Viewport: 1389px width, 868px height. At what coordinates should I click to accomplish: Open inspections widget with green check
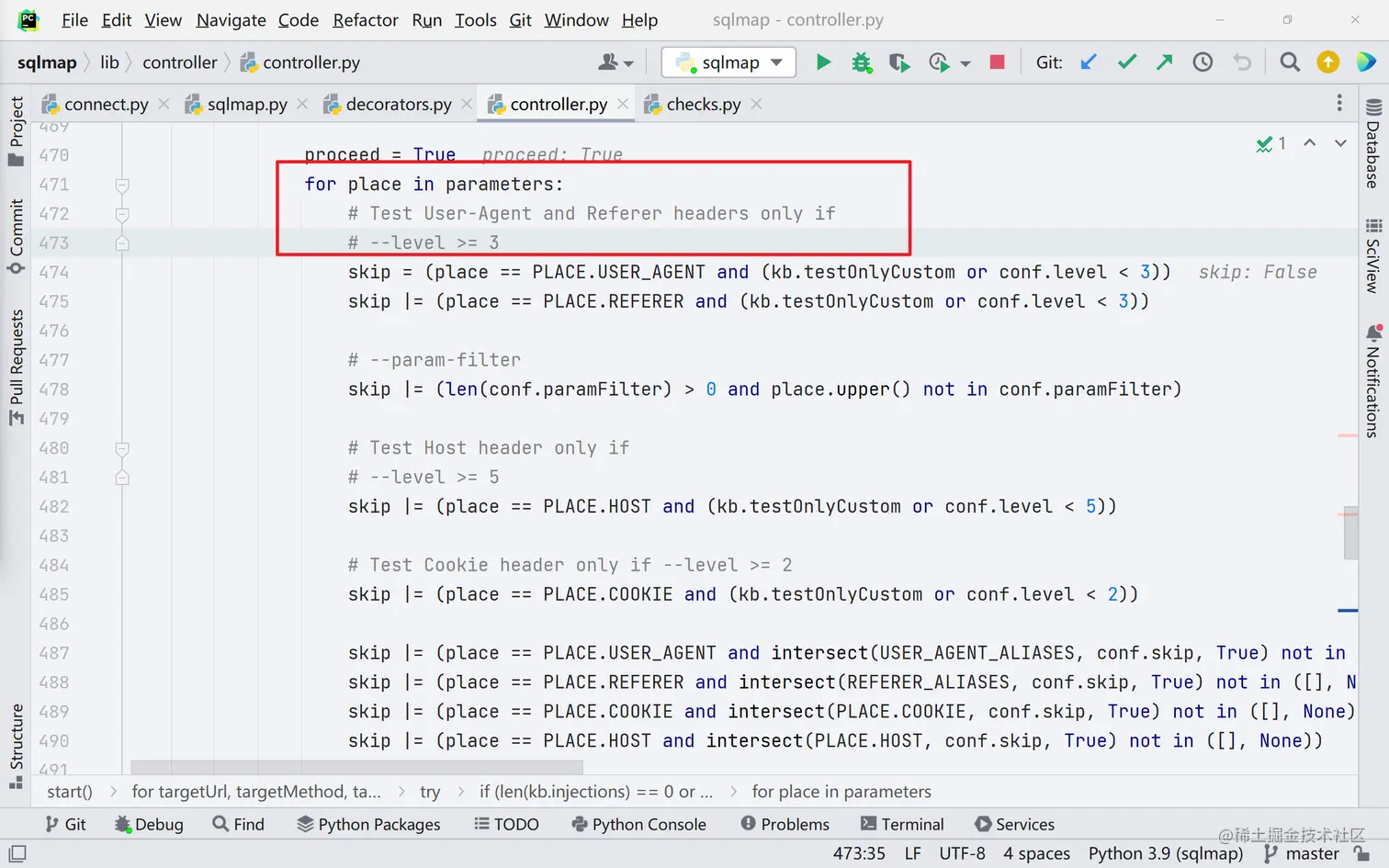[1271, 143]
